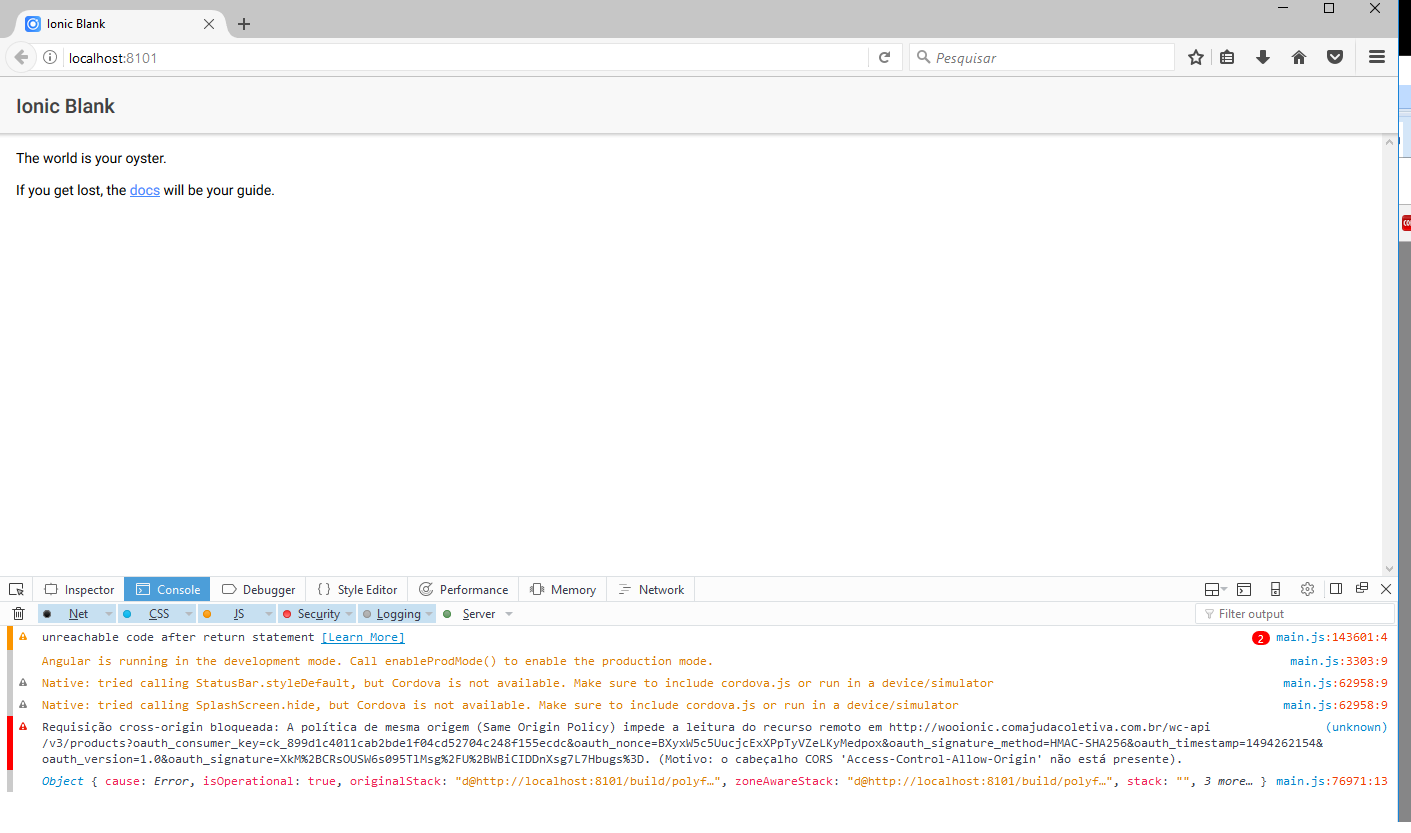This screenshot has width=1411, height=833.
Task: Switch to the Debugger tab
Action: click(258, 589)
